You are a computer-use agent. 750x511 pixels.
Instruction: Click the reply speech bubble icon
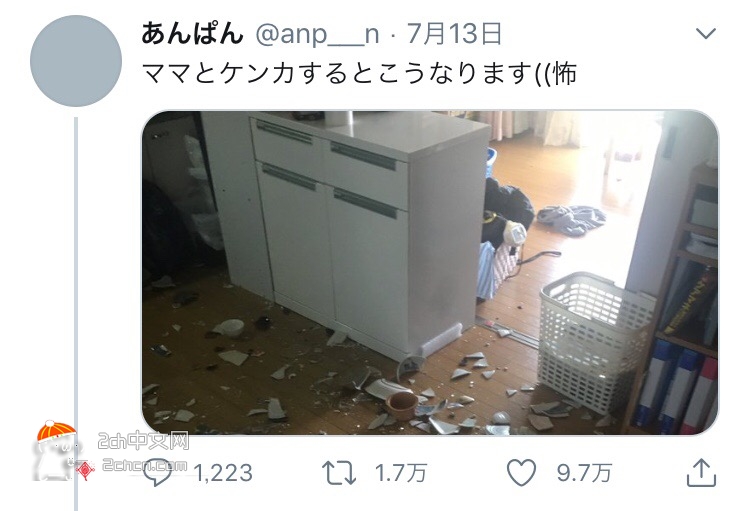pos(158,472)
